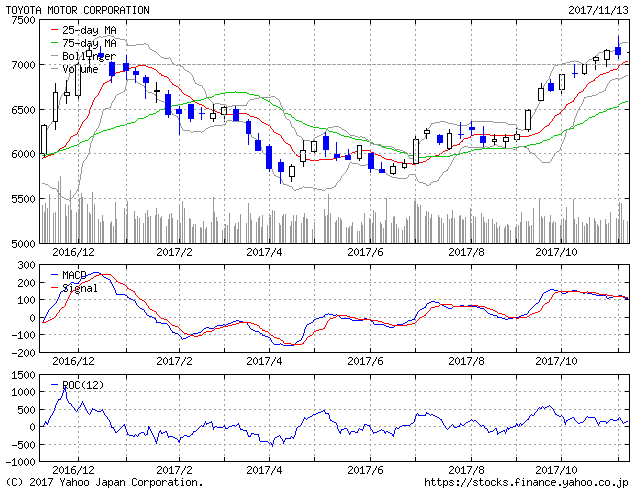Screen dimensions: 630x491
Task: Click the Yahoo Japan Corporation copyright text
Action: [104, 482]
